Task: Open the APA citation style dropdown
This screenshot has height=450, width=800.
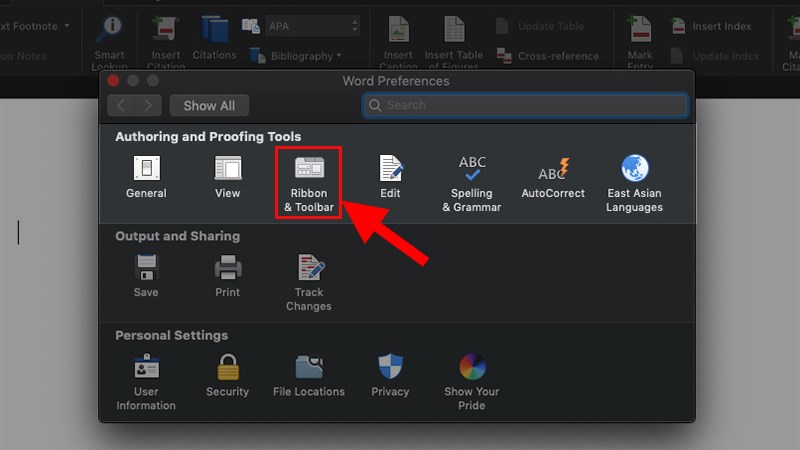Action: click(313, 26)
